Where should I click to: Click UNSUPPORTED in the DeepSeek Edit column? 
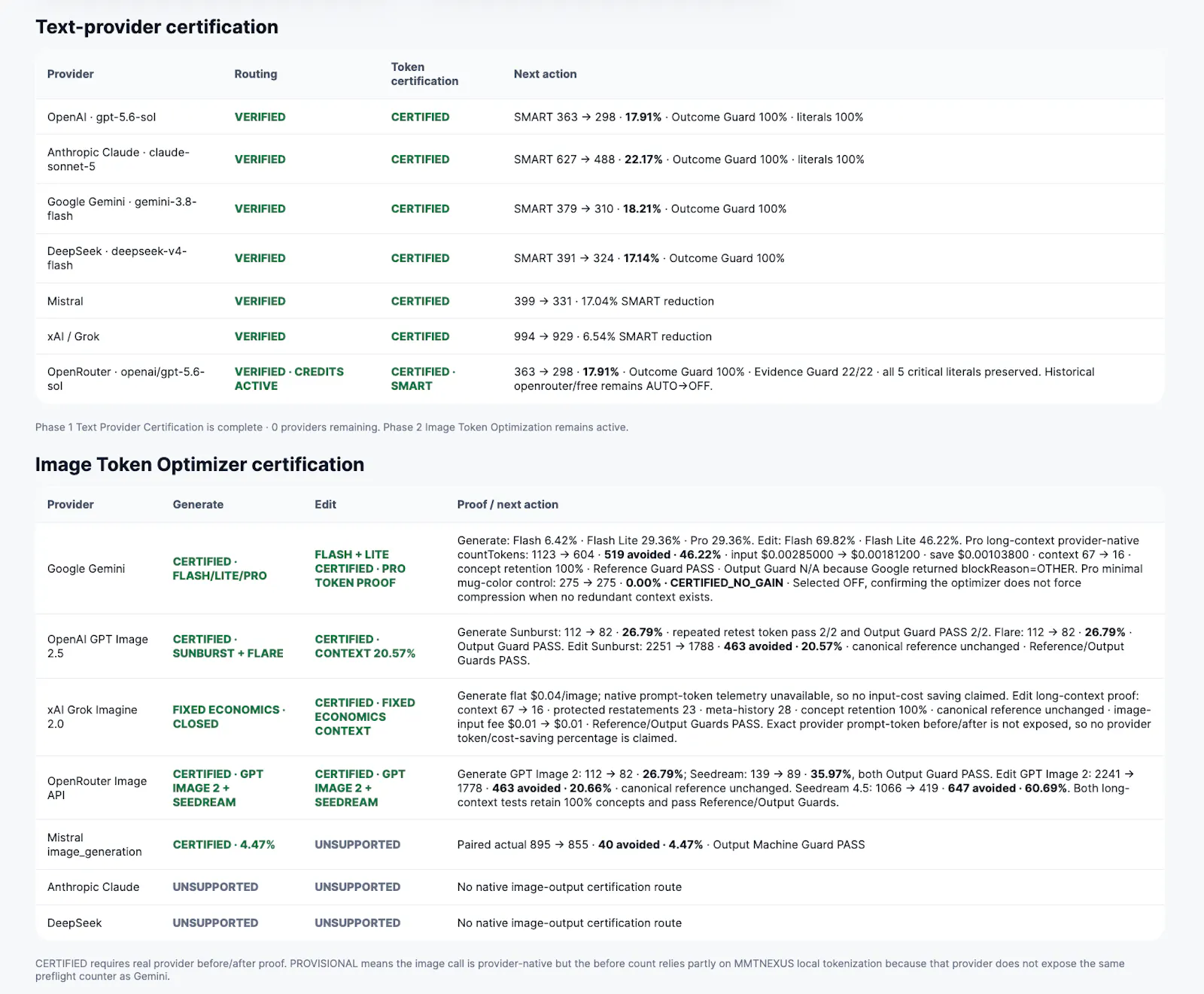357,923
